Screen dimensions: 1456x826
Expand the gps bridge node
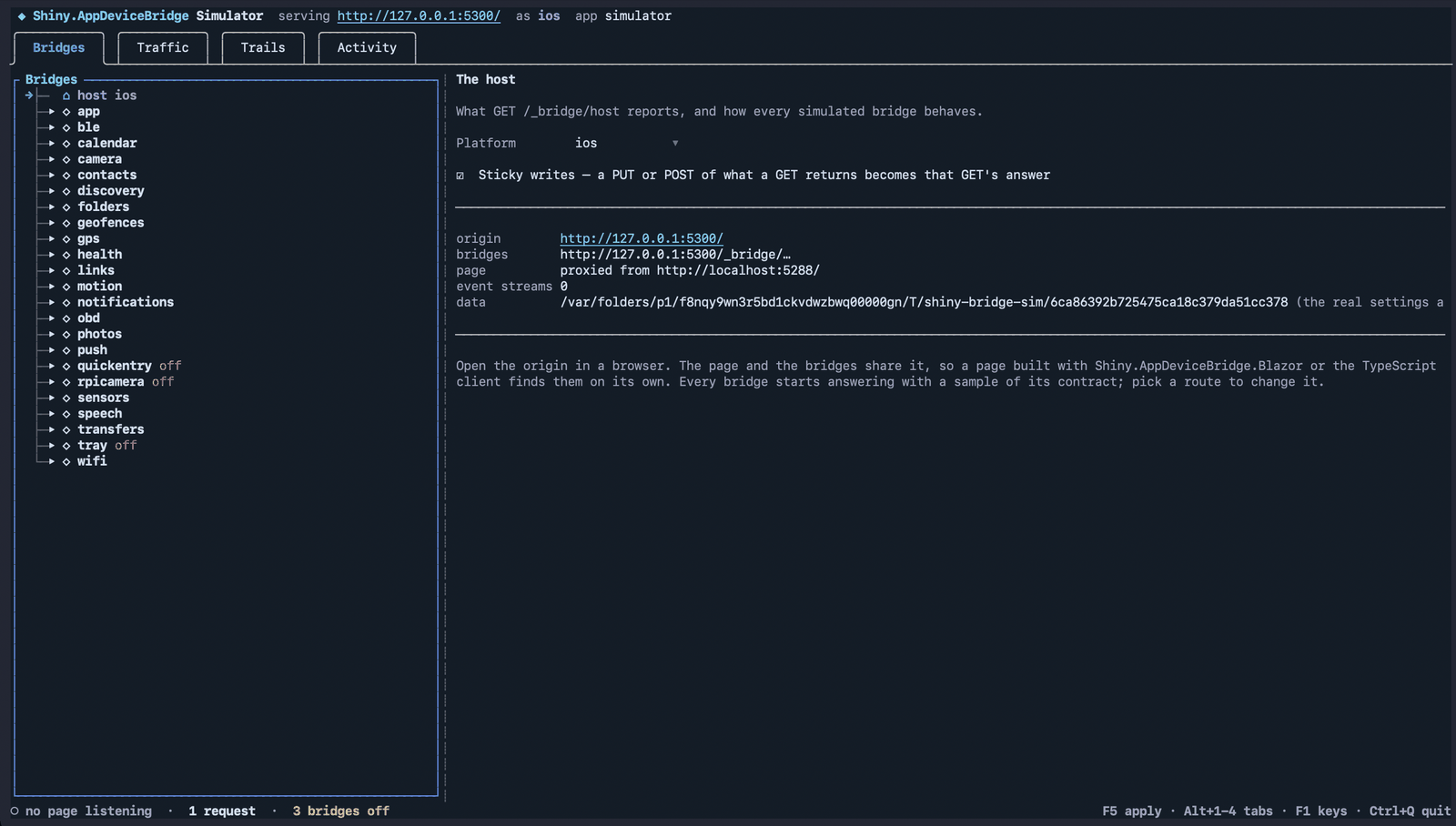click(52, 238)
